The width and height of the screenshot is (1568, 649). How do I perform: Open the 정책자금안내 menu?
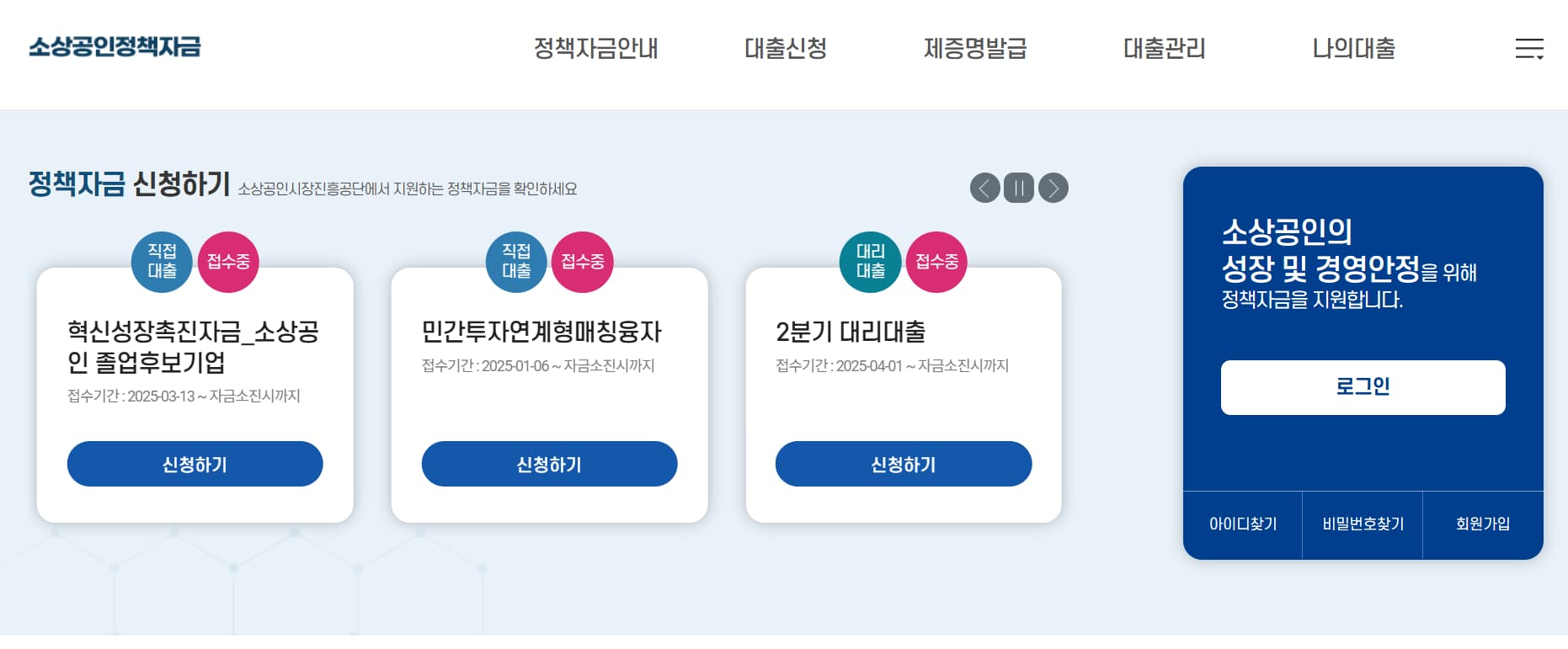(595, 49)
